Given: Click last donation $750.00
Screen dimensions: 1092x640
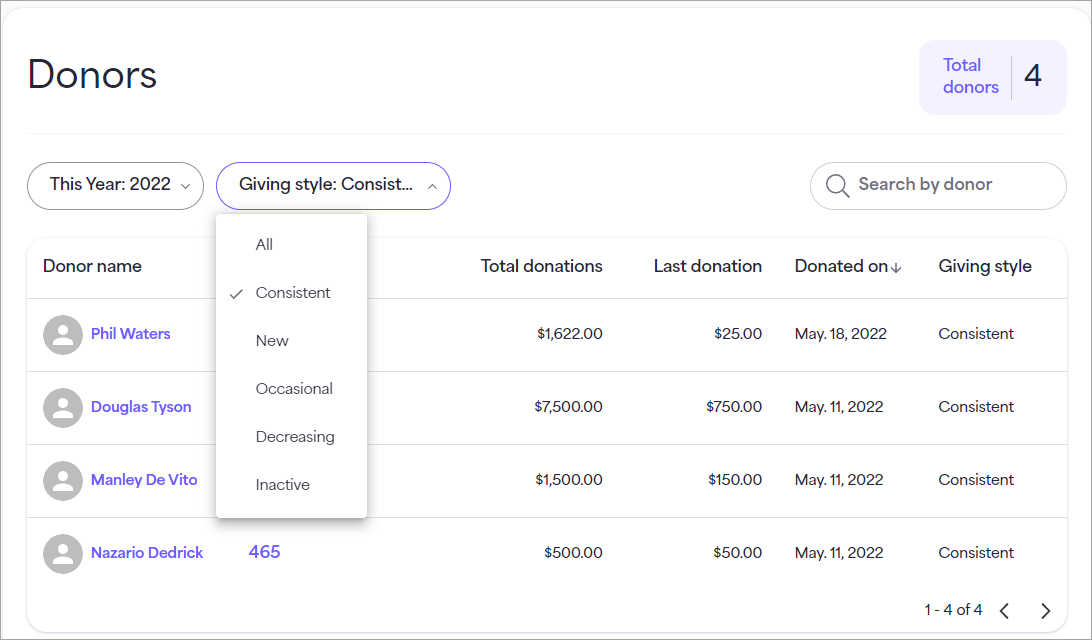Looking at the screenshot, I should point(734,407).
